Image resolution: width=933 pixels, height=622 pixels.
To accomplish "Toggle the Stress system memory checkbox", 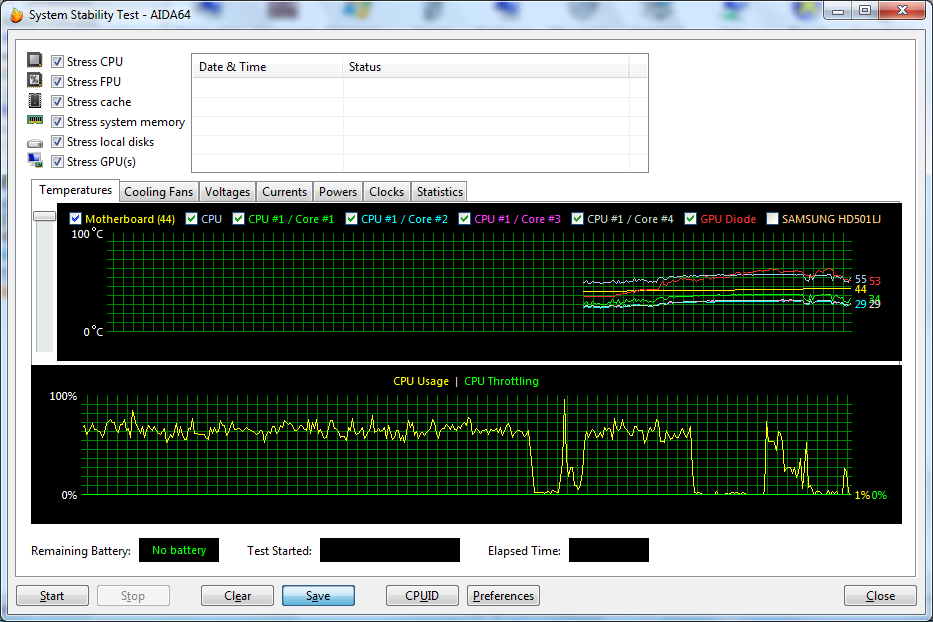I will tap(58, 121).
